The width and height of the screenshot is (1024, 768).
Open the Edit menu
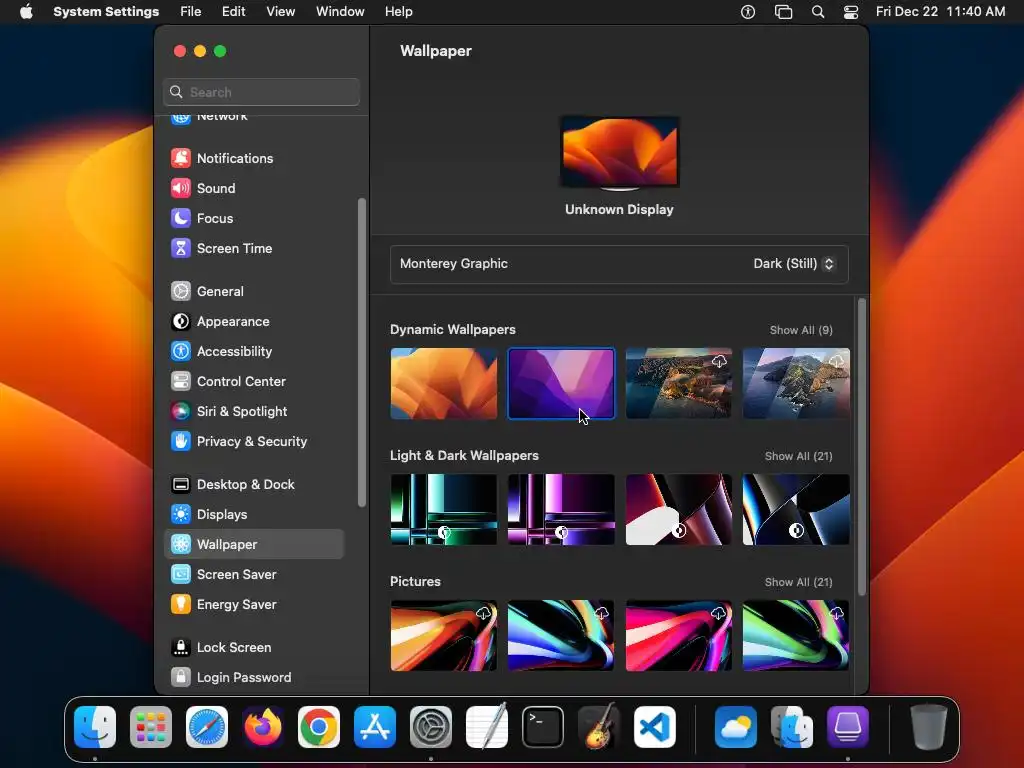[x=234, y=12]
